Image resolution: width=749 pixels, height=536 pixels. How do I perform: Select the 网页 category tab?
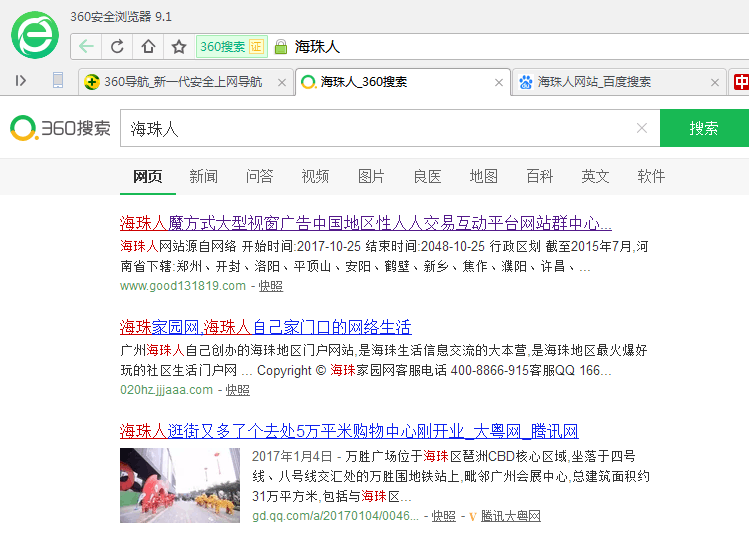[x=148, y=176]
